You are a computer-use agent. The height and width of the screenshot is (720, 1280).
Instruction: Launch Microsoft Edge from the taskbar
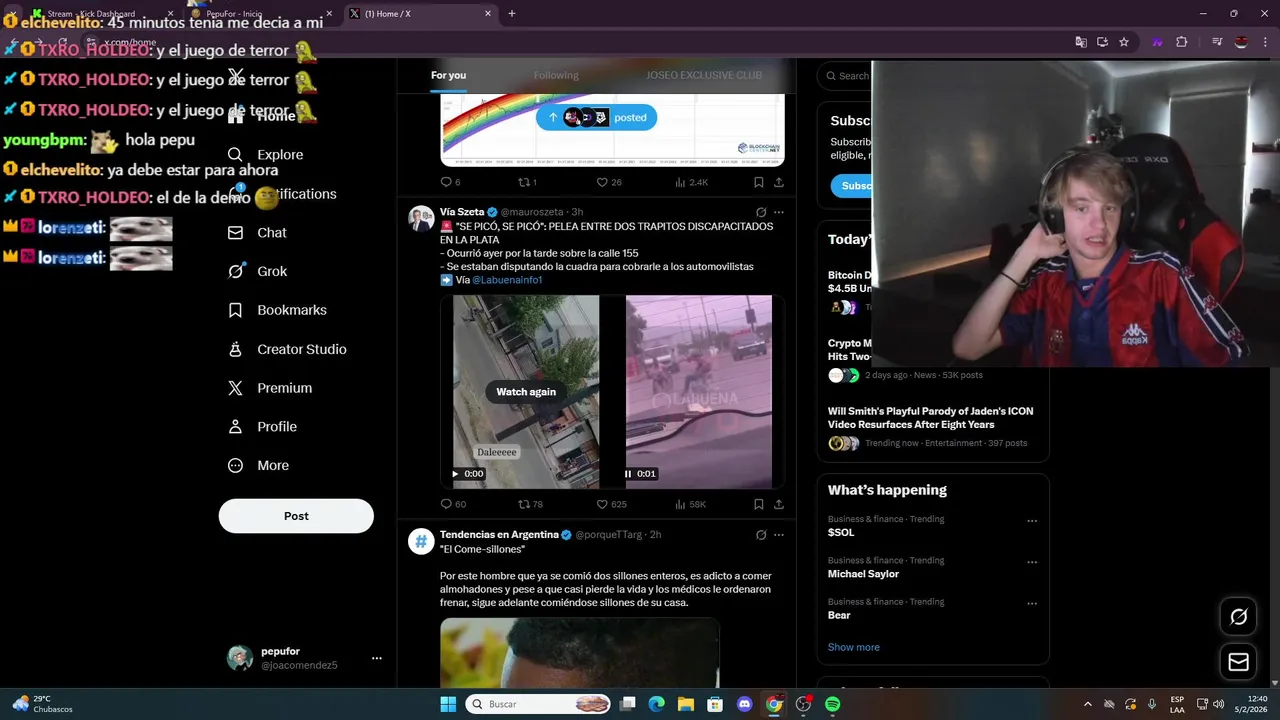[x=656, y=704]
